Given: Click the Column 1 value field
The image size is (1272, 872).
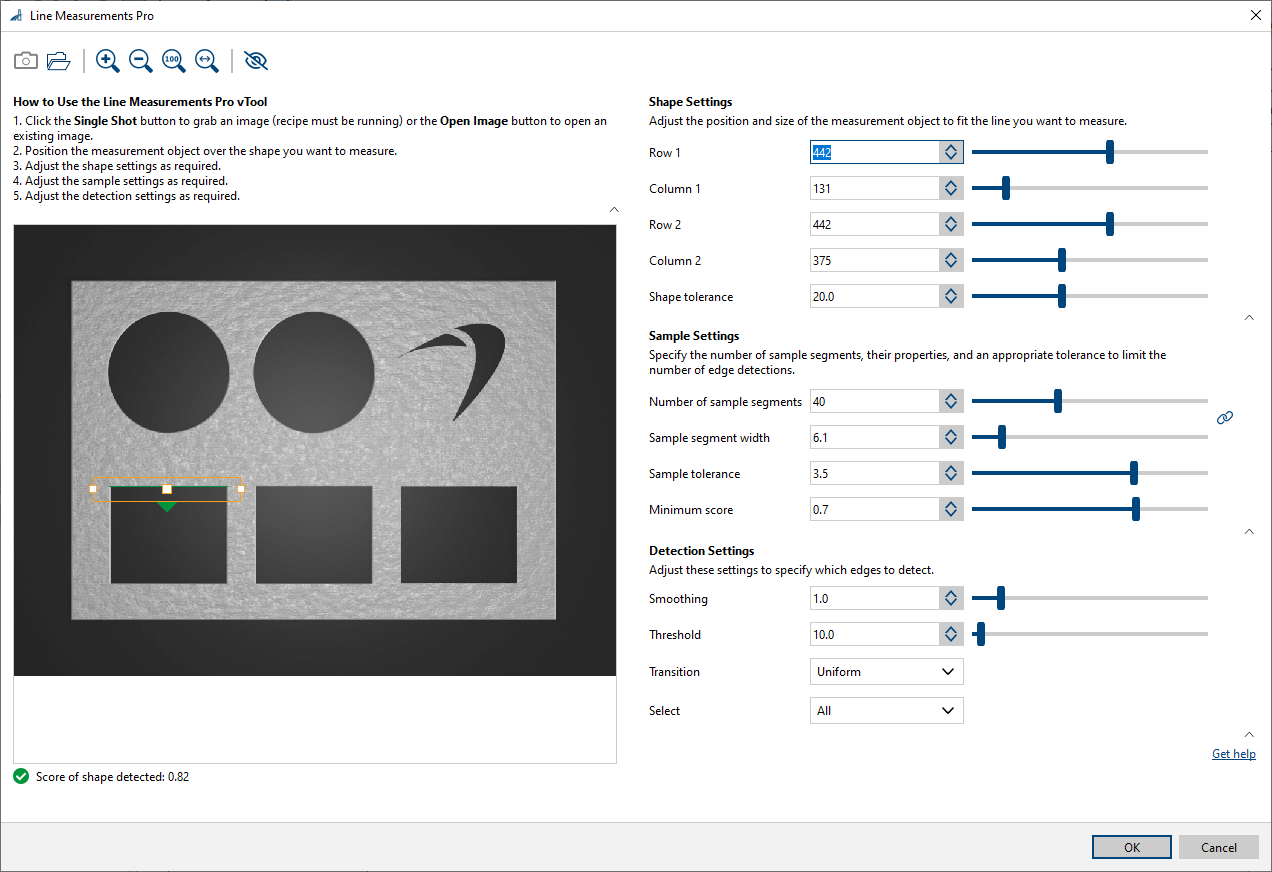Looking at the screenshot, I should pyautogui.click(x=874, y=188).
